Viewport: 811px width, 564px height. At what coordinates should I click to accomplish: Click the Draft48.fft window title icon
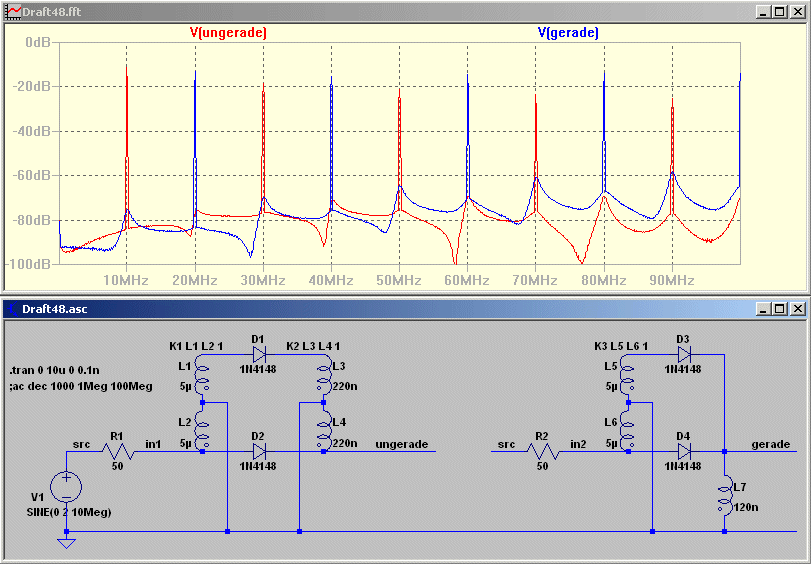[x=14, y=11]
